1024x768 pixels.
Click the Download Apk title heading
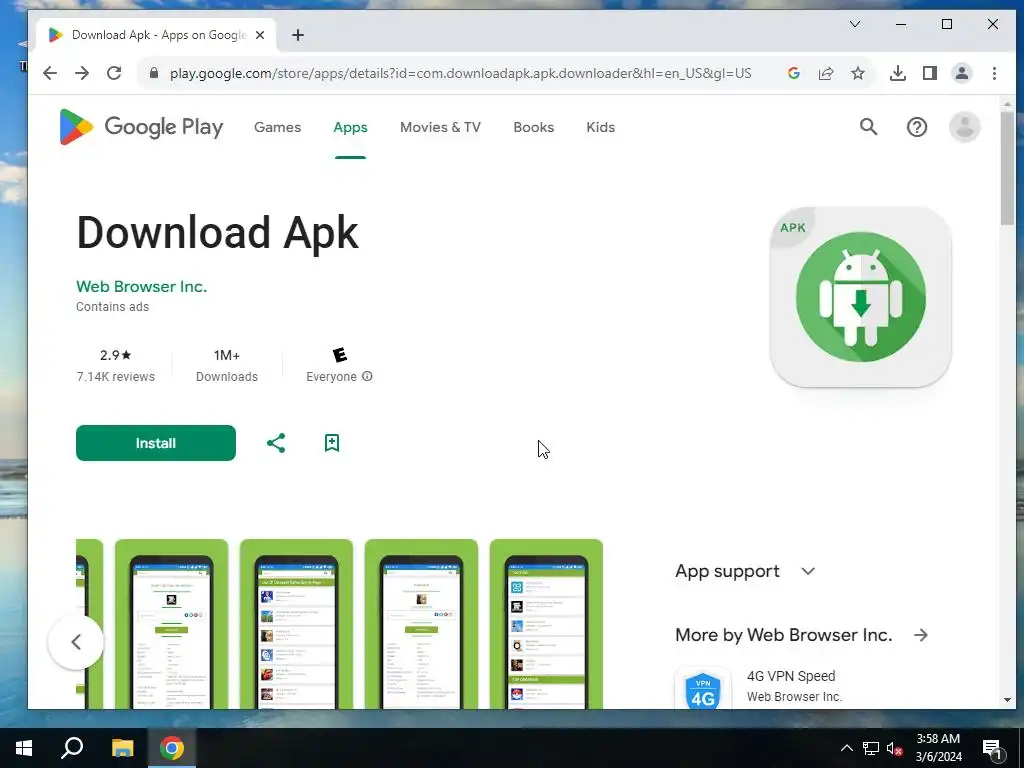217,233
